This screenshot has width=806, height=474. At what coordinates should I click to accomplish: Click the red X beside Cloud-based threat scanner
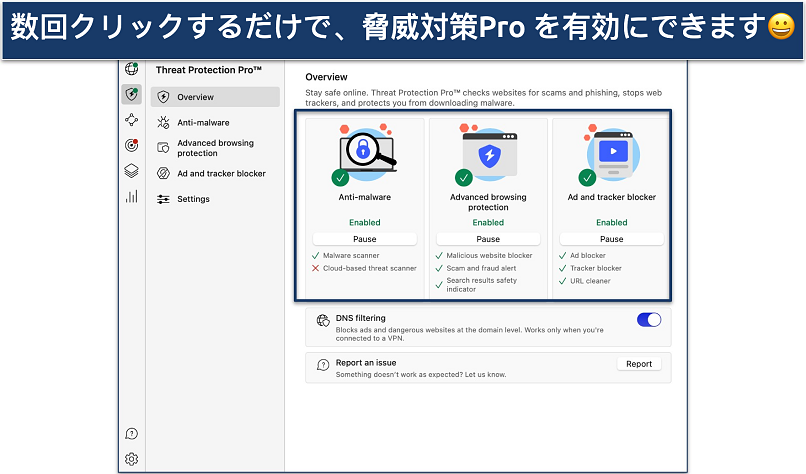[x=316, y=268]
